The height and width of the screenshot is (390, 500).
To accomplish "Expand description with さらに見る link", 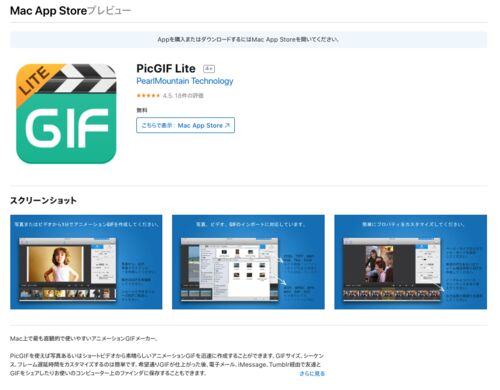I will tap(312, 374).
